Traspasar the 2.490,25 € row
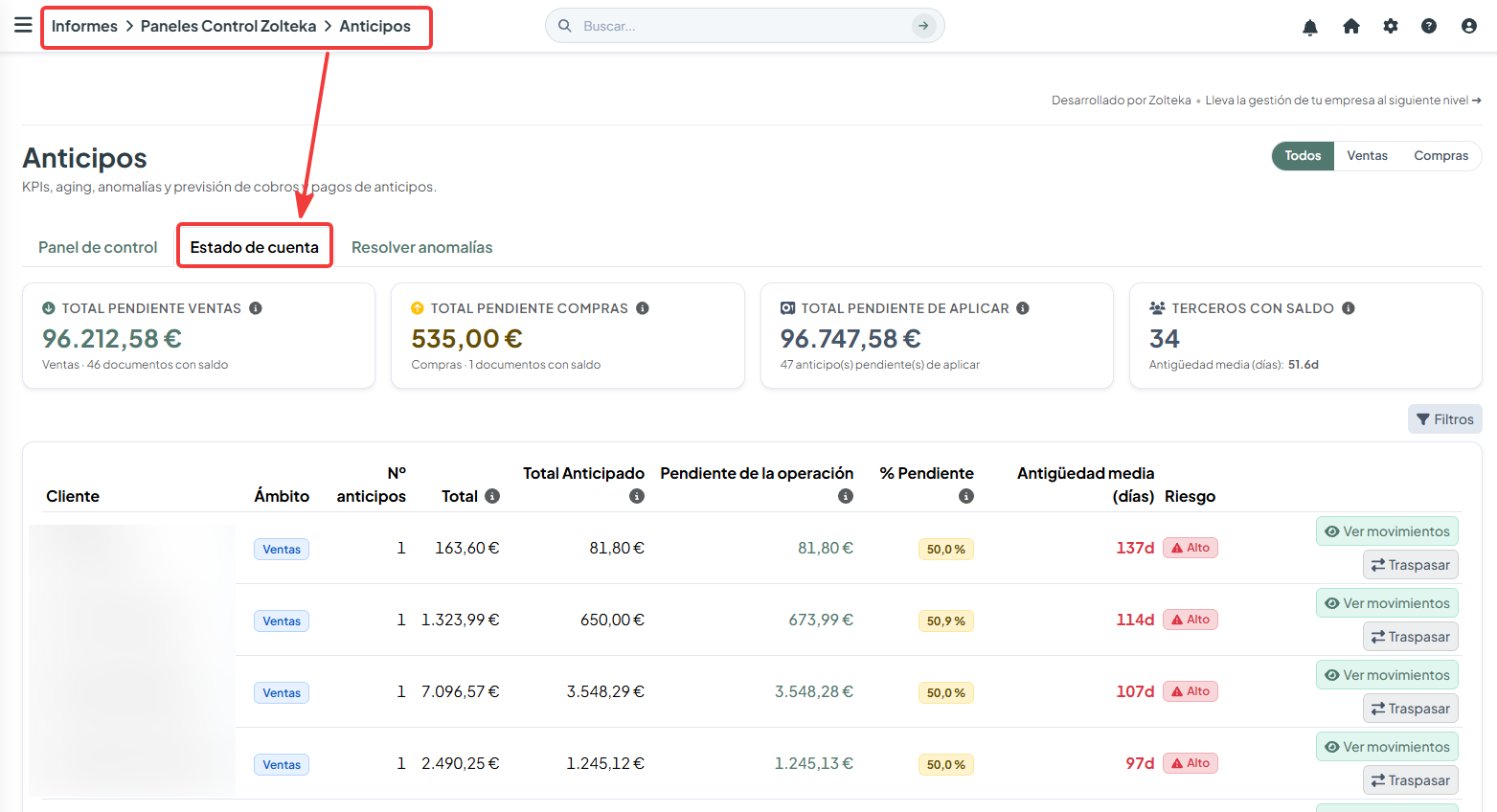This screenshot has width=1497, height=812. click(1410, 780)
